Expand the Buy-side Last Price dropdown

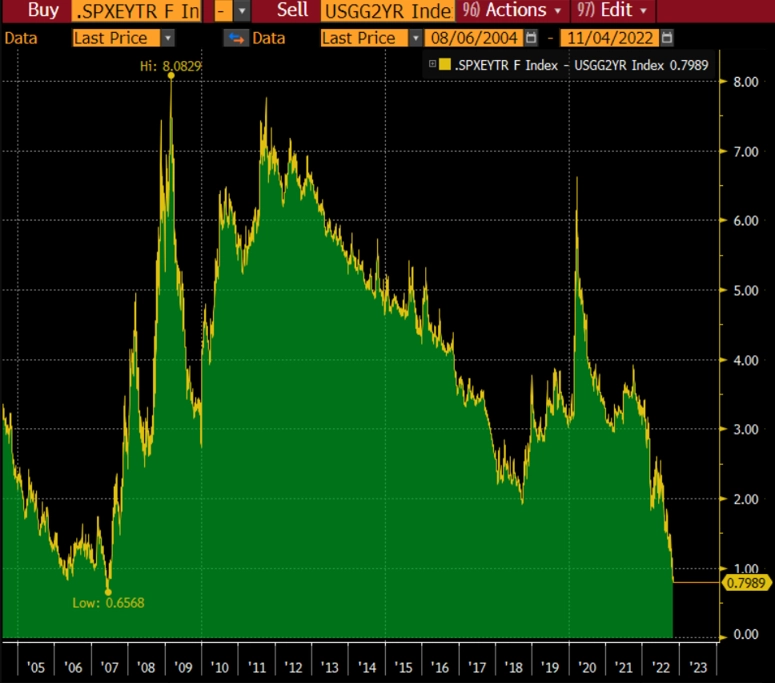pyautogui.click(x=168, y=38)
